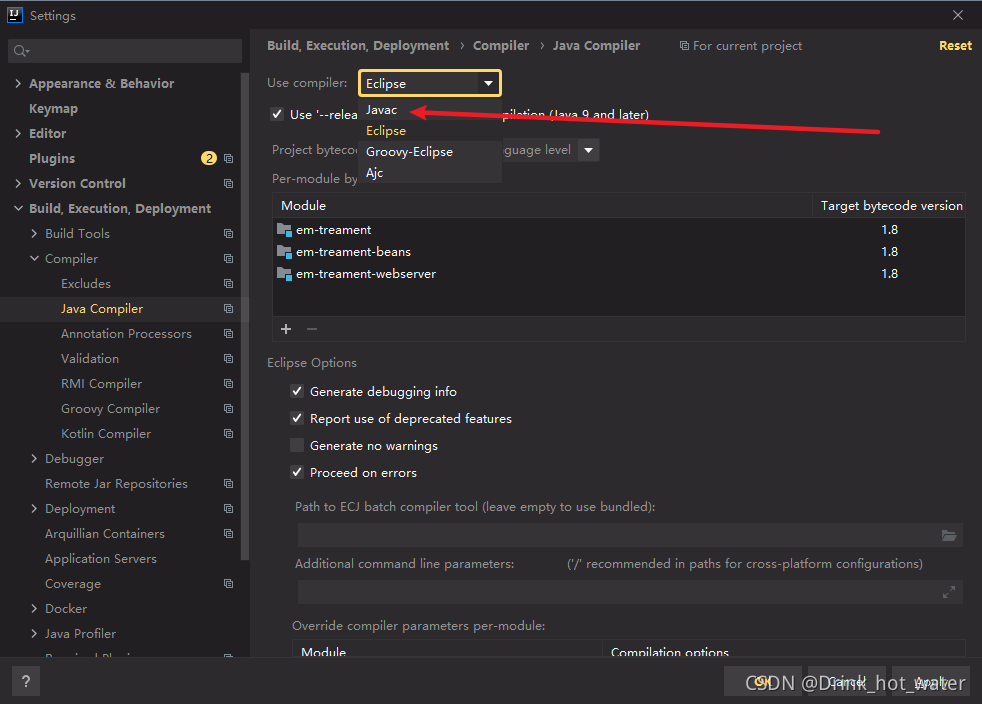
Task: Open help via the question mark icon
Action: click(25, 681)
